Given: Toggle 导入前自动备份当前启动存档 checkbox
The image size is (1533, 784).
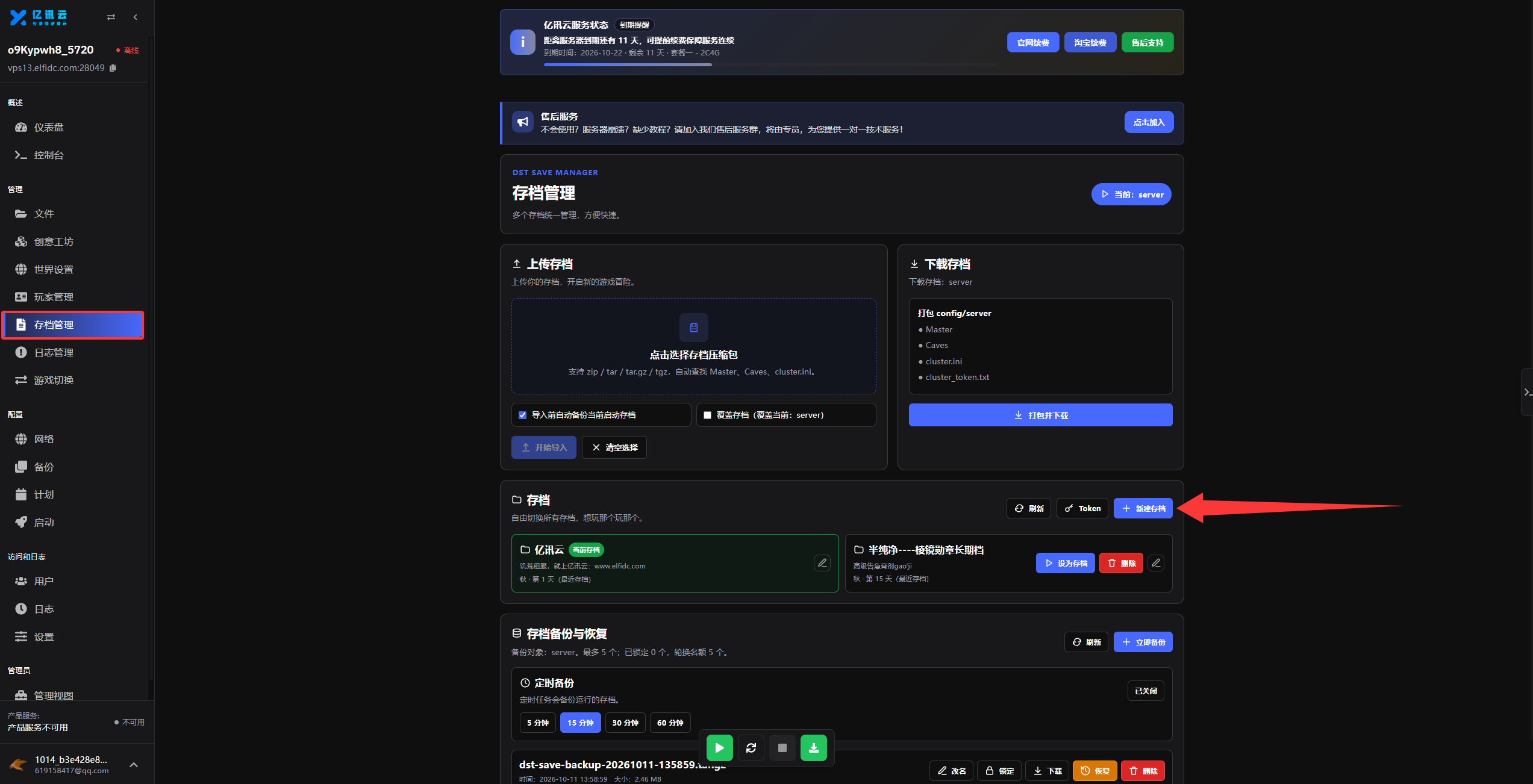Looking at the screenshot, I should (x=523, y=415).
